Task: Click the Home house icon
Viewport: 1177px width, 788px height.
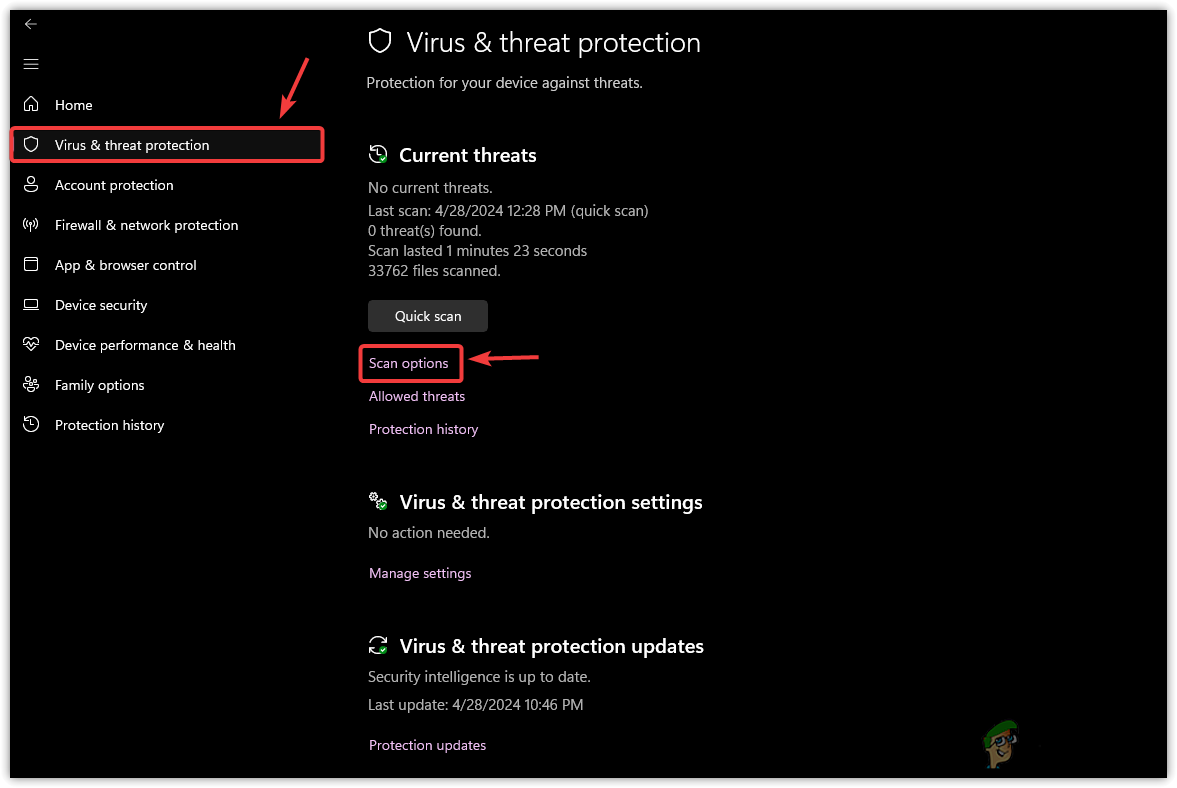Action: click(x=31, y=104)
